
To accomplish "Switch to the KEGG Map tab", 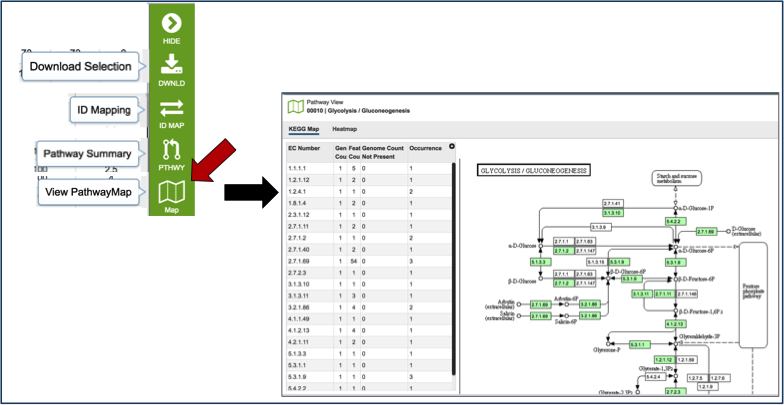I will click(304, 129).
